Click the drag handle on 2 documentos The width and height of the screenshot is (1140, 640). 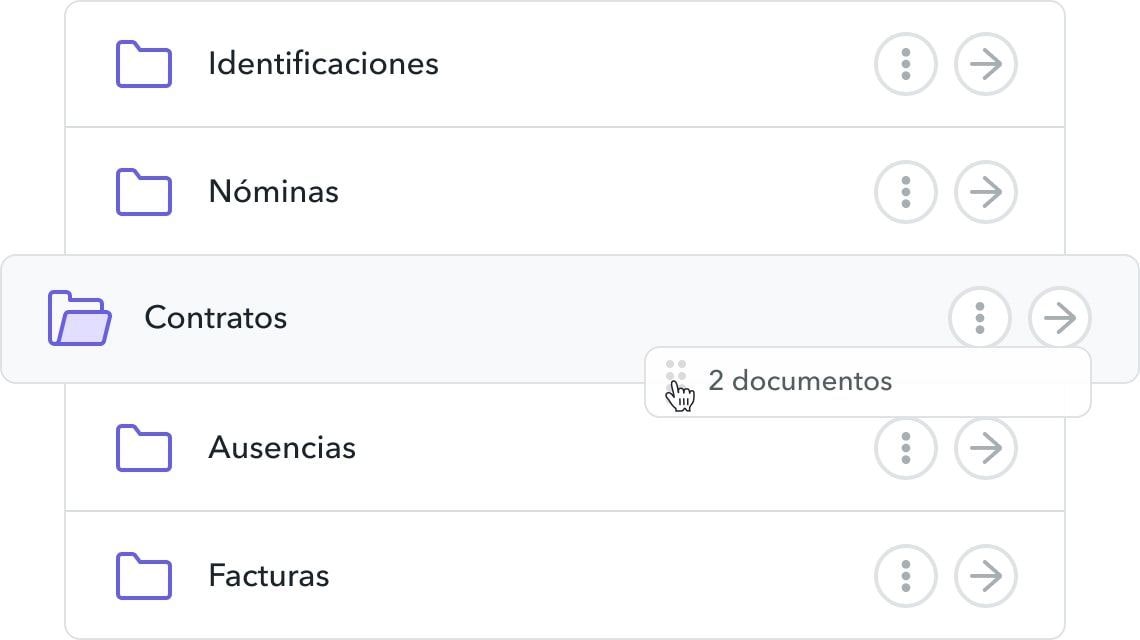tap(677, 371)
